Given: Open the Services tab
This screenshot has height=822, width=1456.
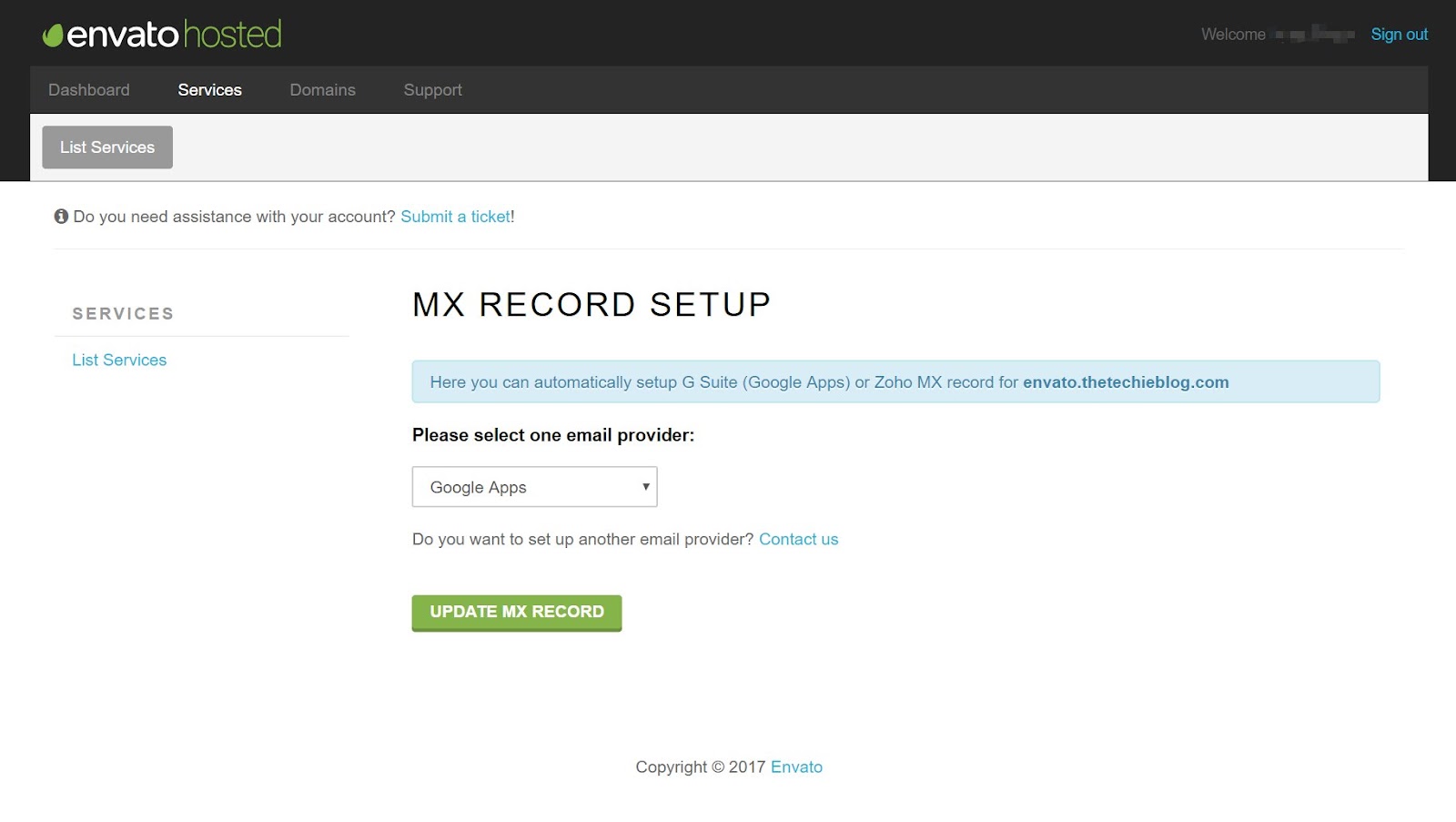Looking at the screenshot, I should (x=210, y=90).
